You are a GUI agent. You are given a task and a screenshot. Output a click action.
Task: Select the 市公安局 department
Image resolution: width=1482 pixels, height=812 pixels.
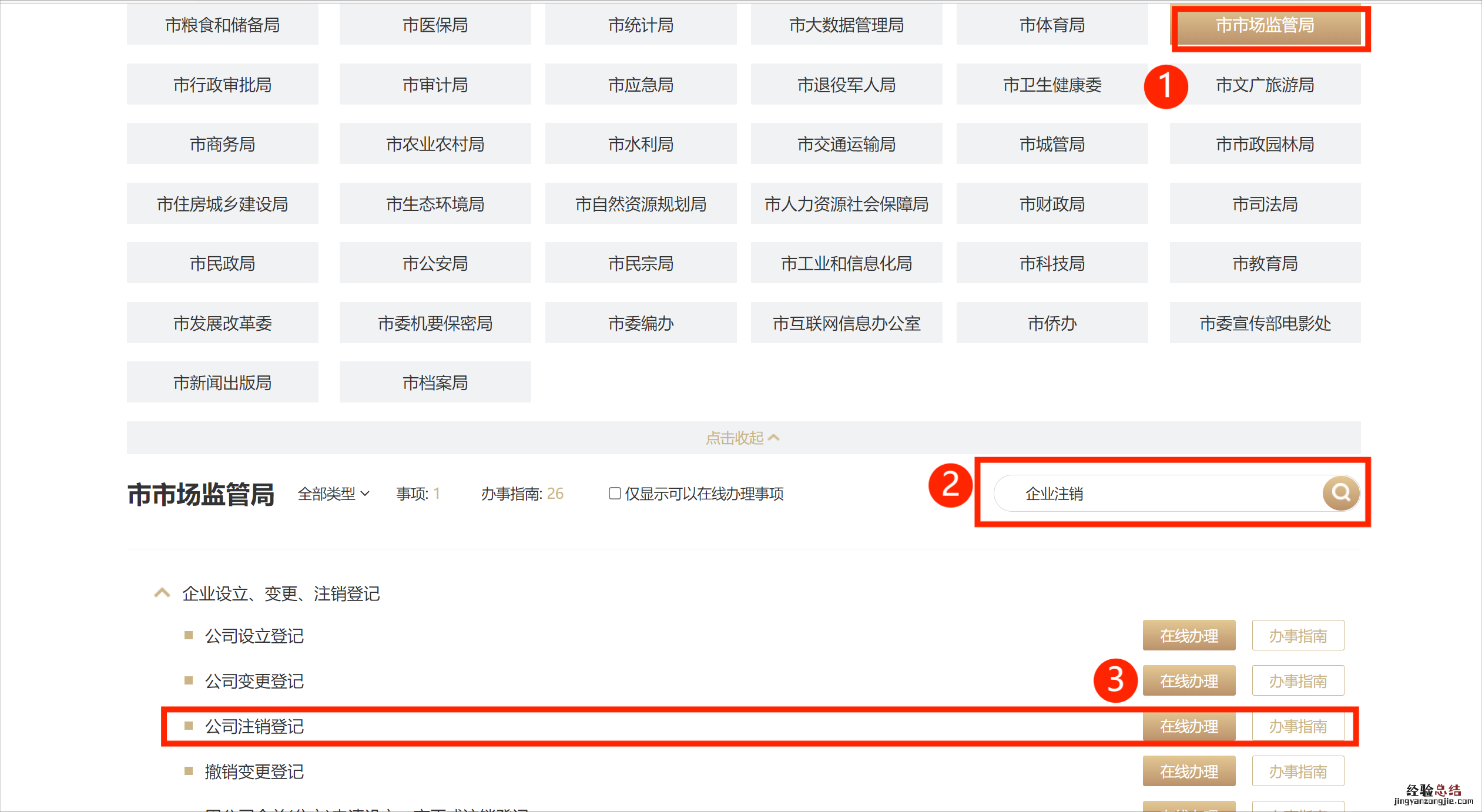click(435, 263)
